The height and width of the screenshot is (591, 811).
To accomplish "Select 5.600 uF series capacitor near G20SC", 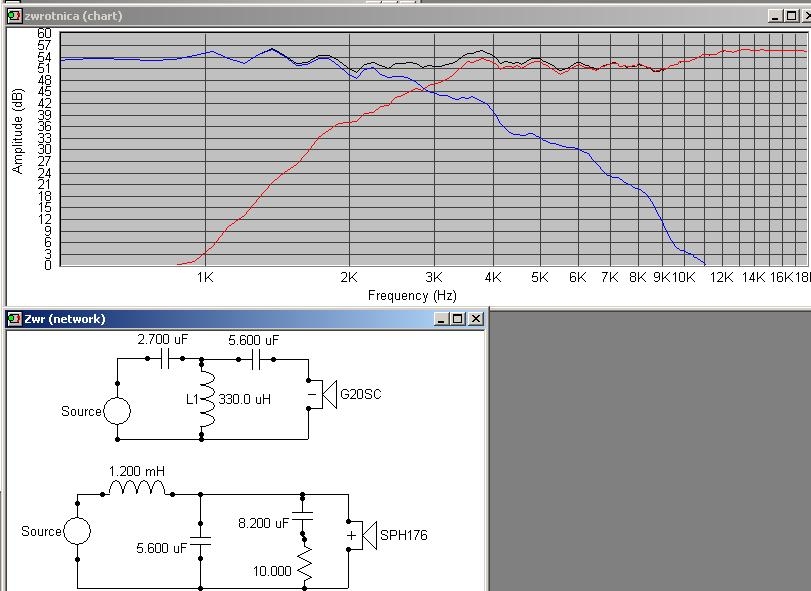I will point(253,356).
